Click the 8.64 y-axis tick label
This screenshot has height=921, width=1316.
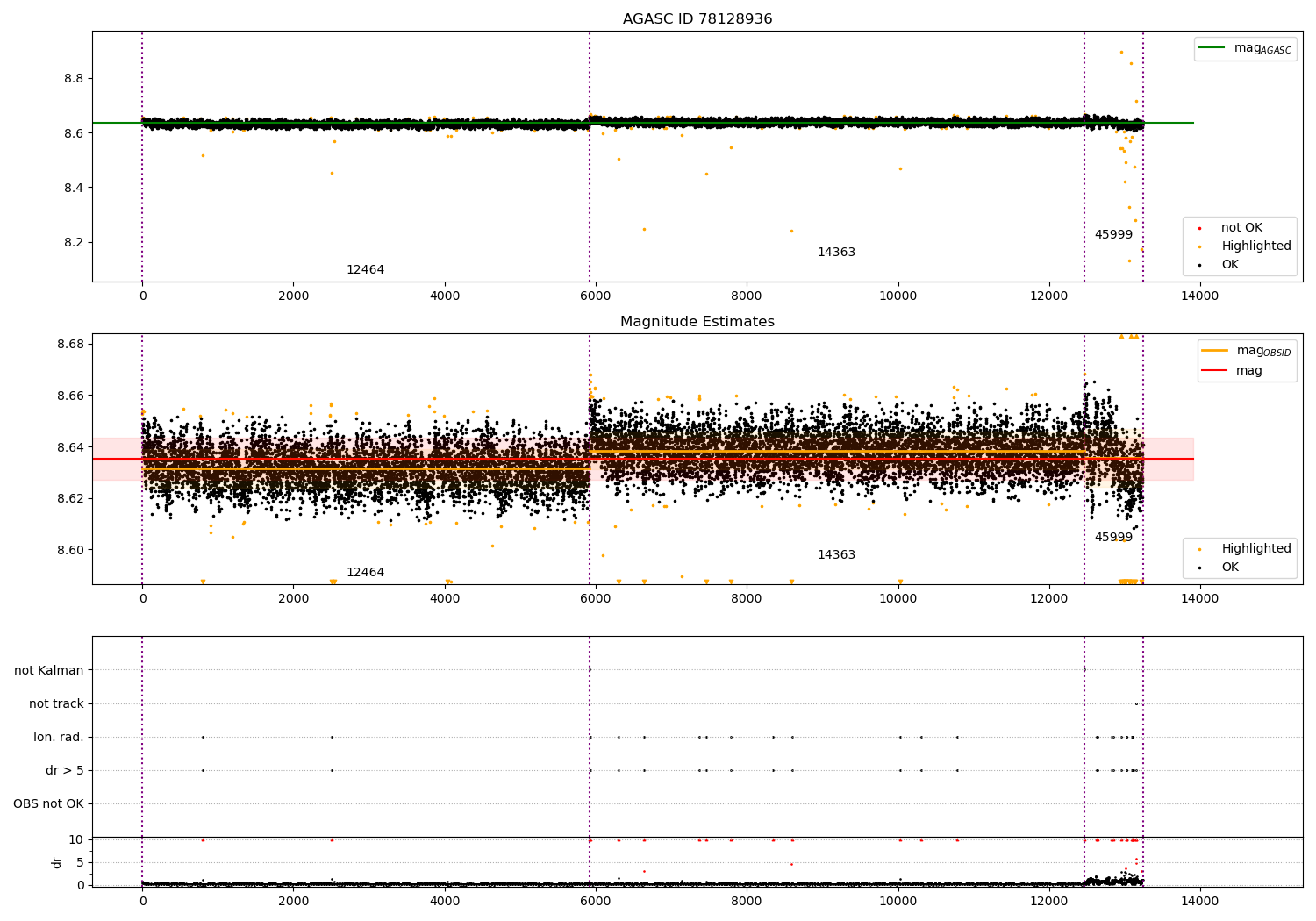pos(70,447)
